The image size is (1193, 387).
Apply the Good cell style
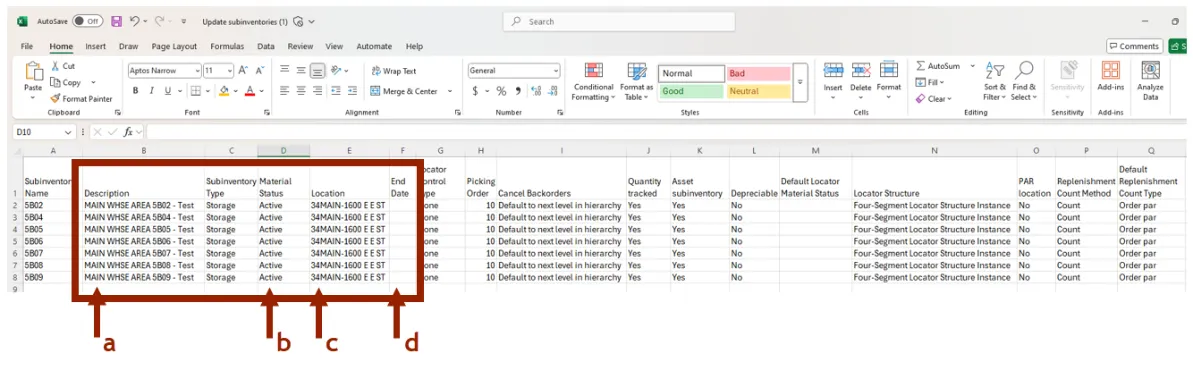(x=692, y=91)
